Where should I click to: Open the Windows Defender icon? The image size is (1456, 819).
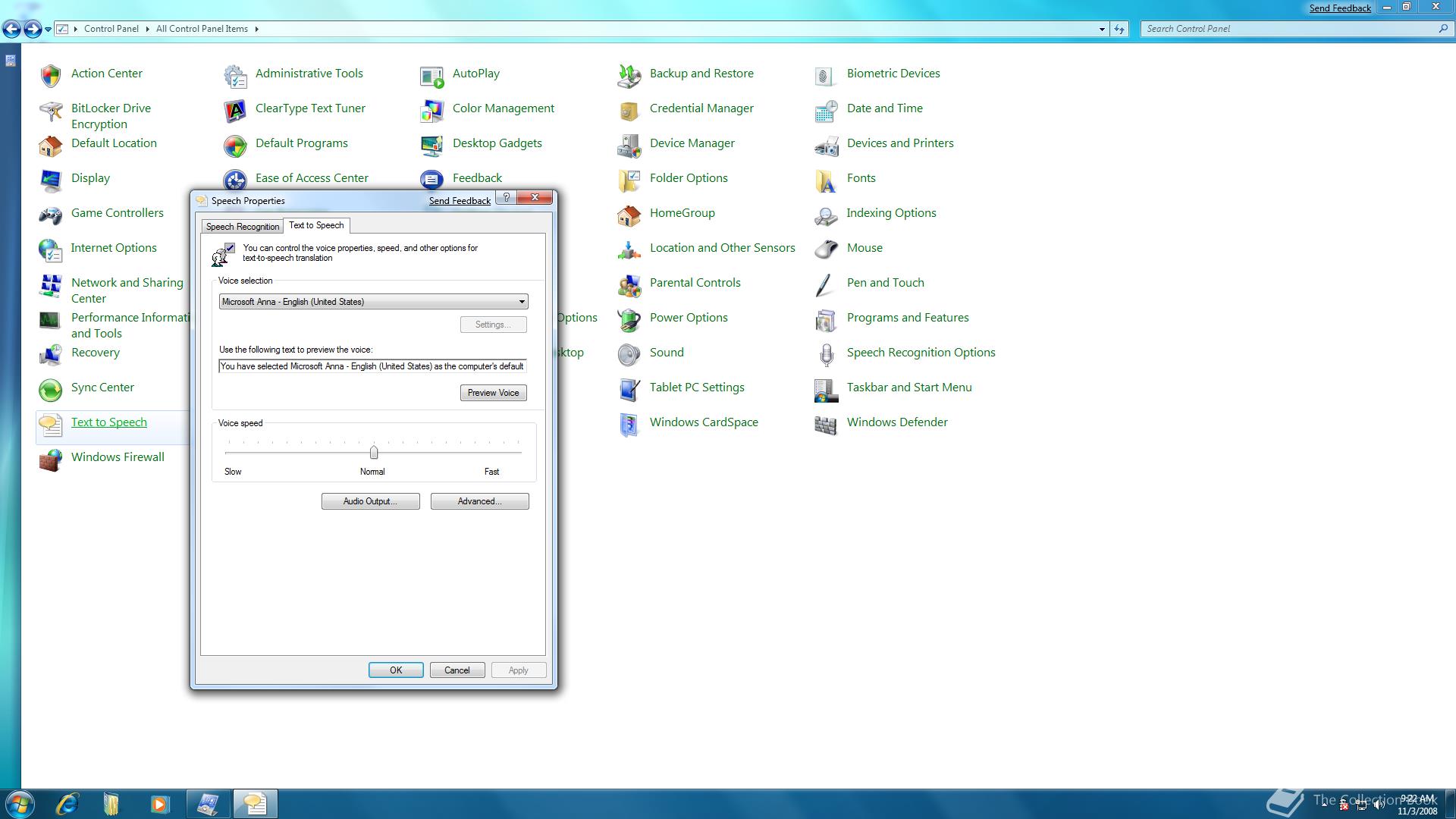coord(826,425)
